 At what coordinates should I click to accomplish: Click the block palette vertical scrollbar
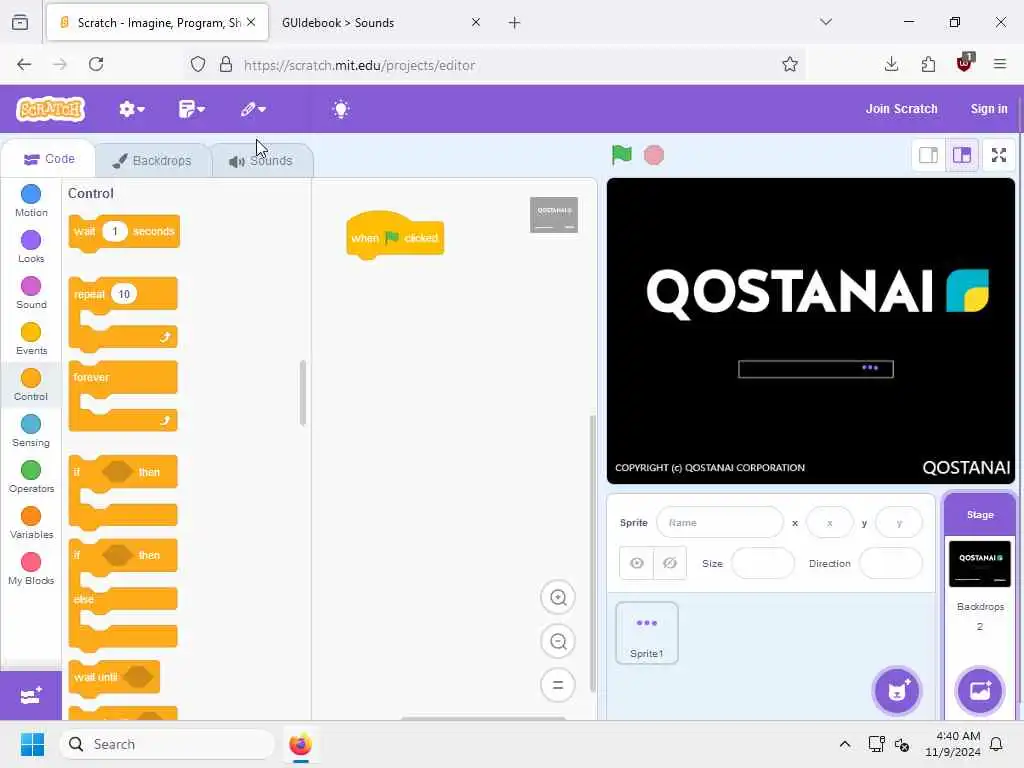(x=302, y=392)
